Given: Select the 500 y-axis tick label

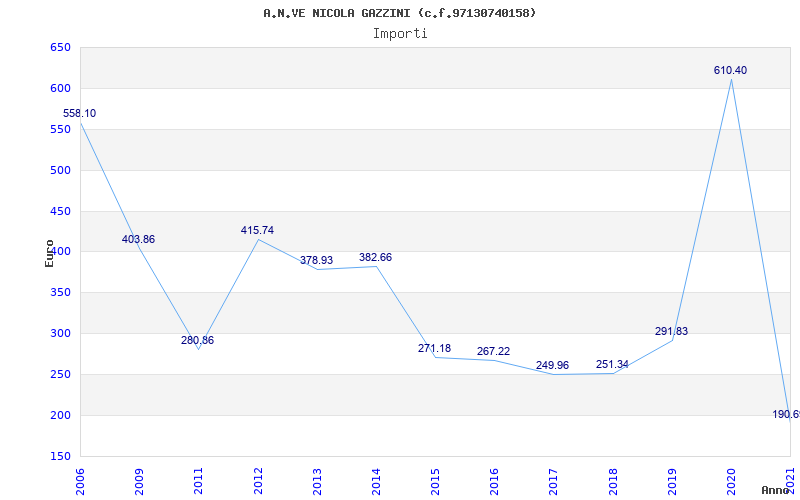Looking at the screenshot, I should point(60,170).
